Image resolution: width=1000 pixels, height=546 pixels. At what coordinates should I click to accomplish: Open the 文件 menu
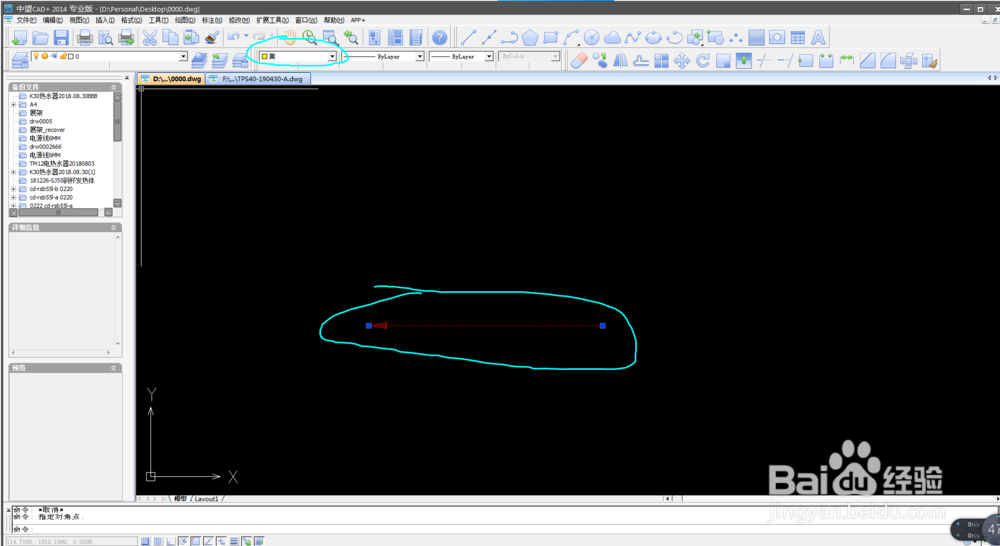[26, 20]
